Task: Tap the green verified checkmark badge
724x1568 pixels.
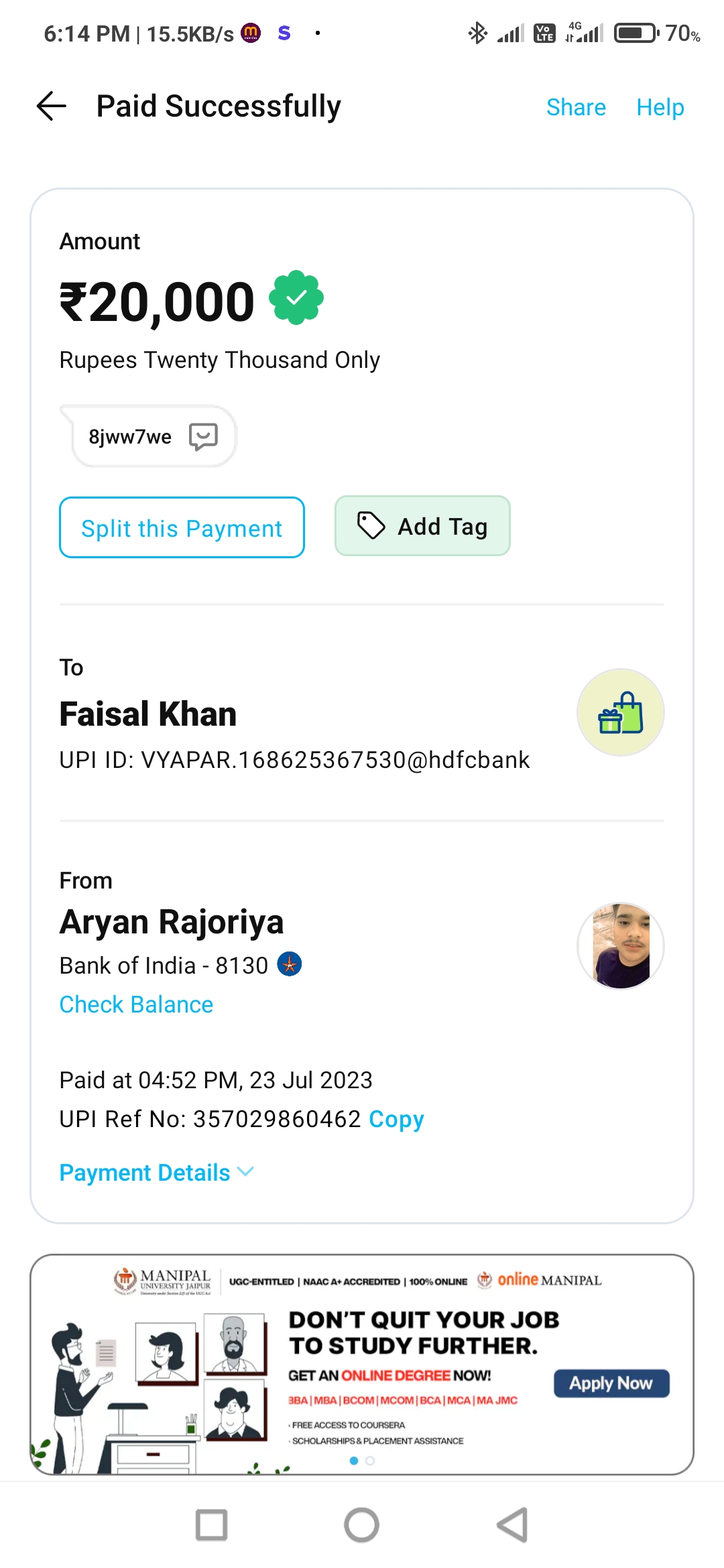Action: 296,298
